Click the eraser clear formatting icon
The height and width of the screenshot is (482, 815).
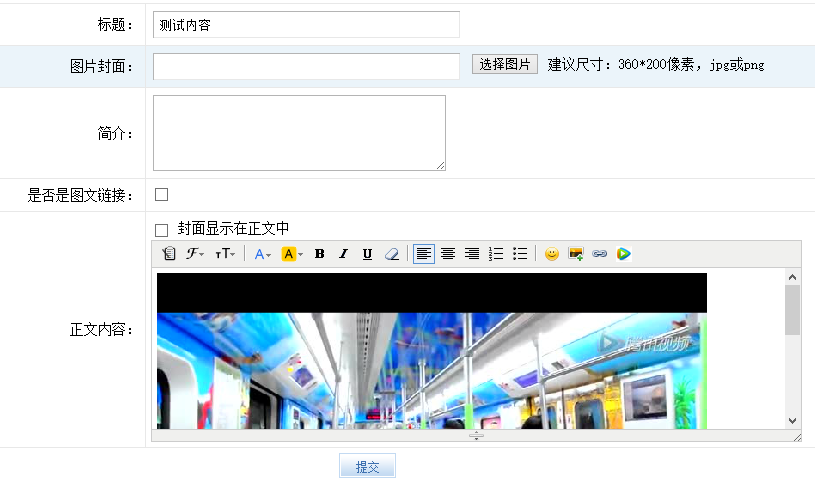coord(392,254)
